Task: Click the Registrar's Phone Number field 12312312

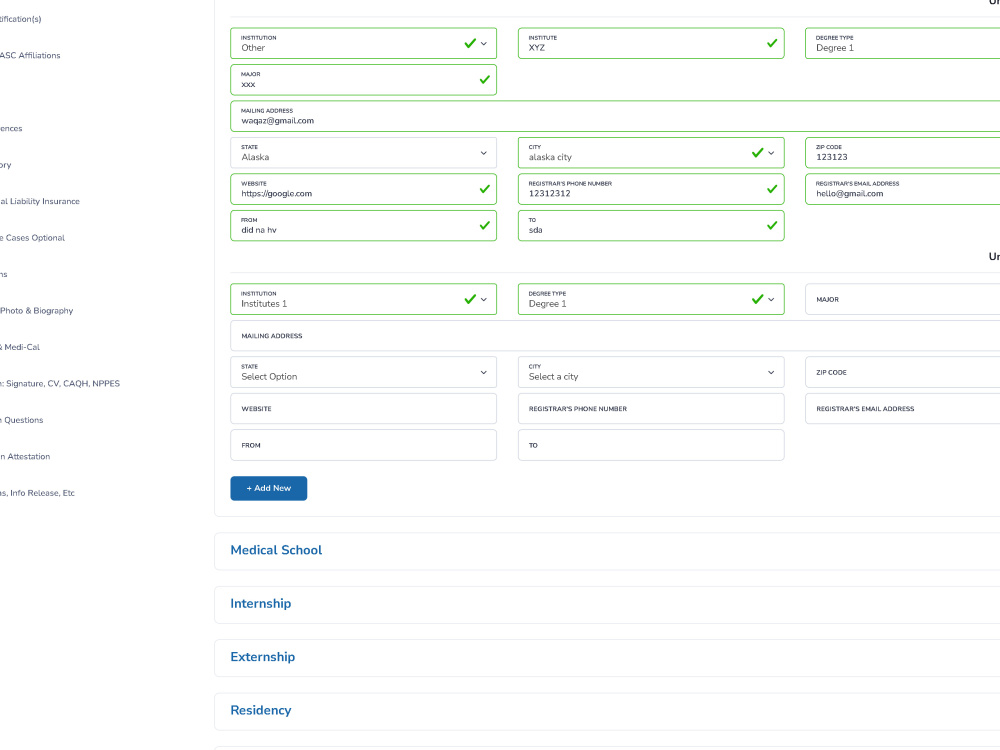Action: tap(651, 189)
